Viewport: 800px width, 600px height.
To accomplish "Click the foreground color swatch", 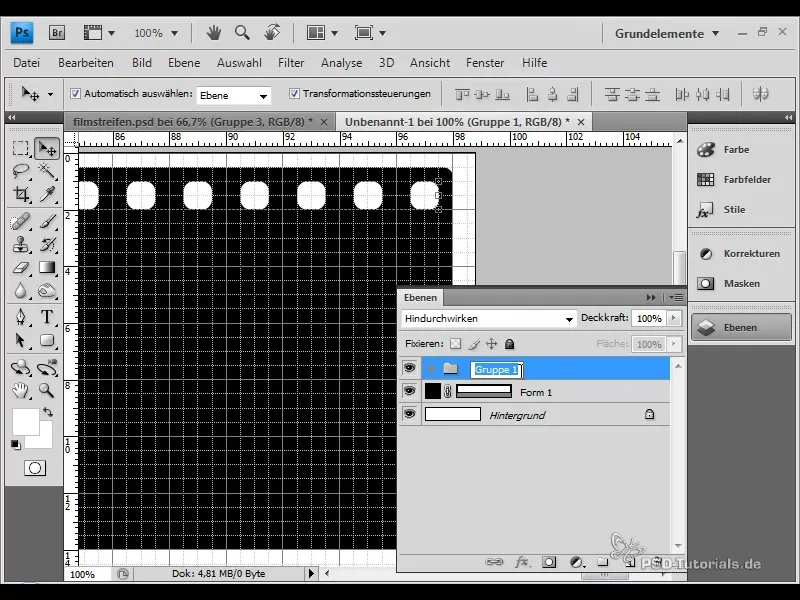I will pyautogui.click(x=24, y=421).
